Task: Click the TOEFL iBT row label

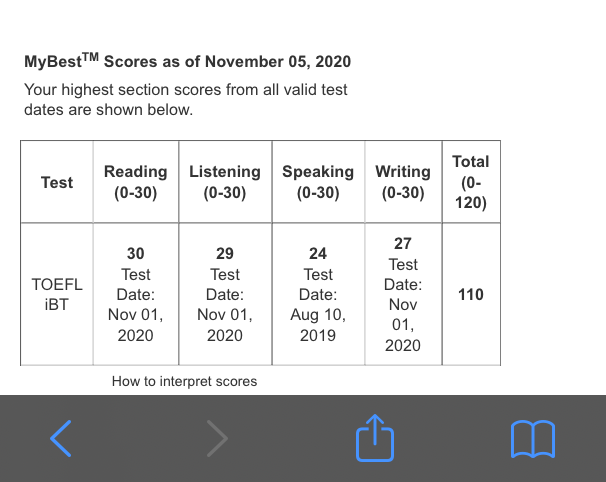Action: [57, 294]
